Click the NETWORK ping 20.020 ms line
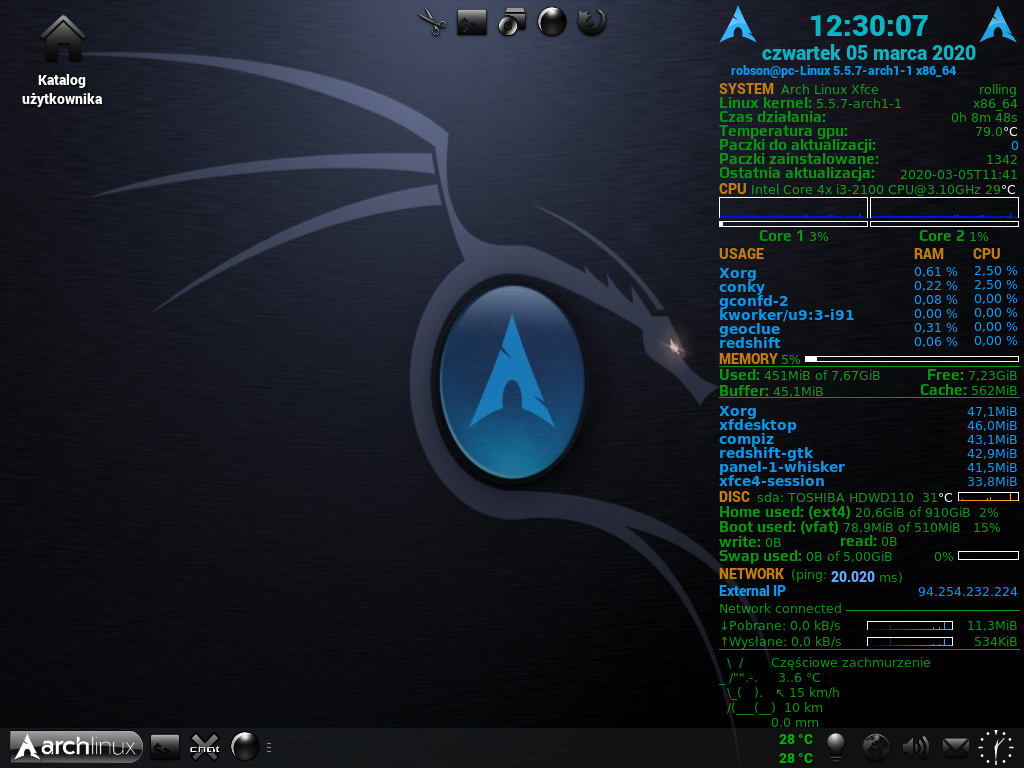This screenshot has width=1024, height=768. point(810,575)
